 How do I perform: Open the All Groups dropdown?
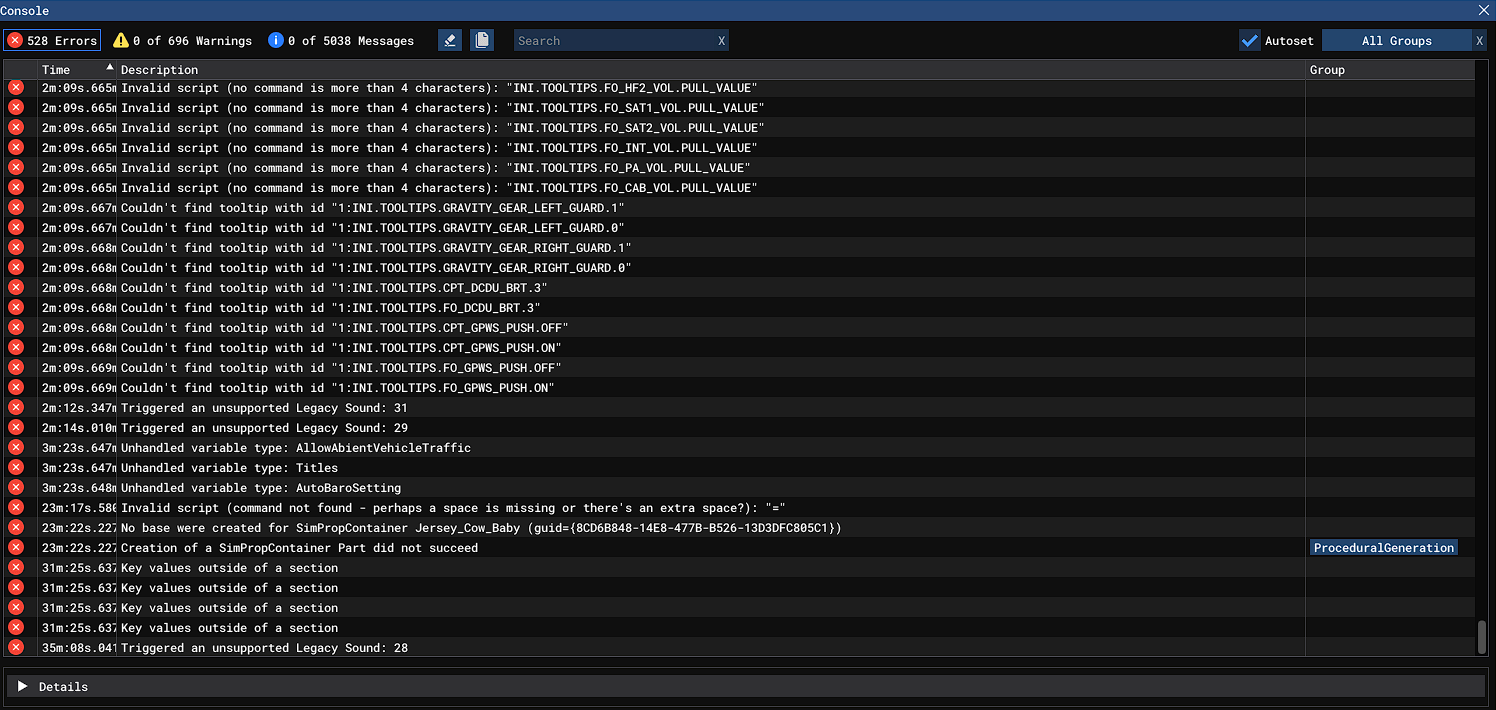[1396, 41]
